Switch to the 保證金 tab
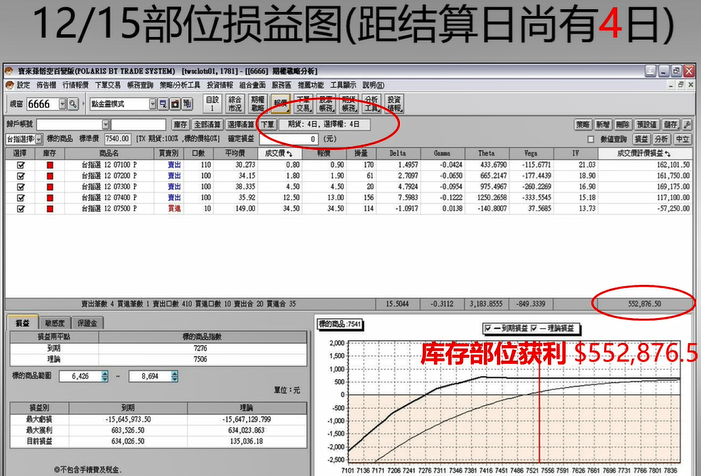Screen dimensions: 701x476 [x=87, y=323]
